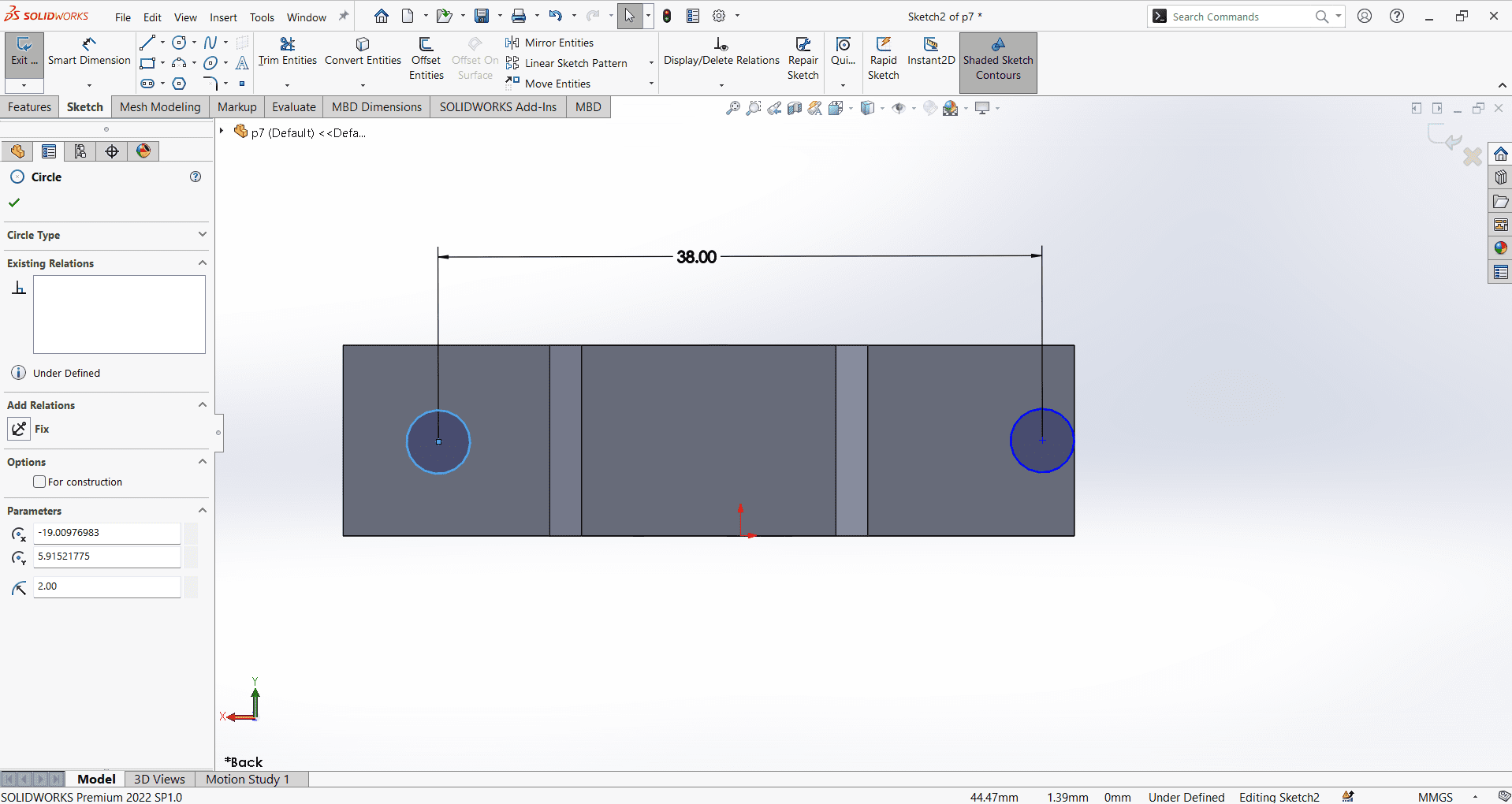The height and width of the screenshot is (804, 1512).
Task: Click the circle radius field
Action: 106,586
